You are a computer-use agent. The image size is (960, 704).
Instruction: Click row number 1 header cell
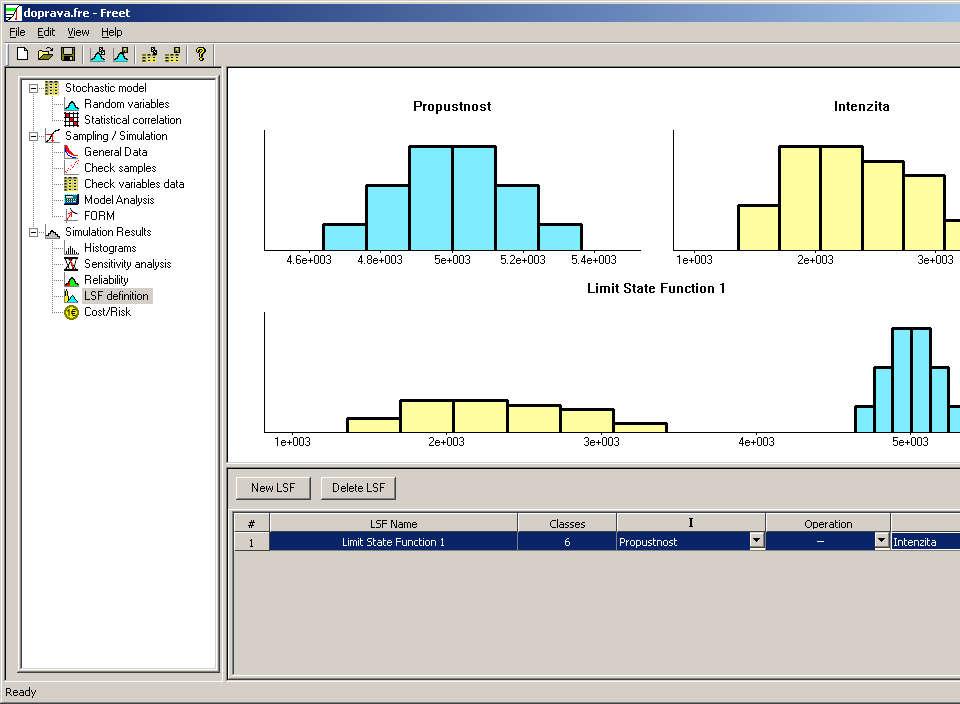click(x=252, y=542)
